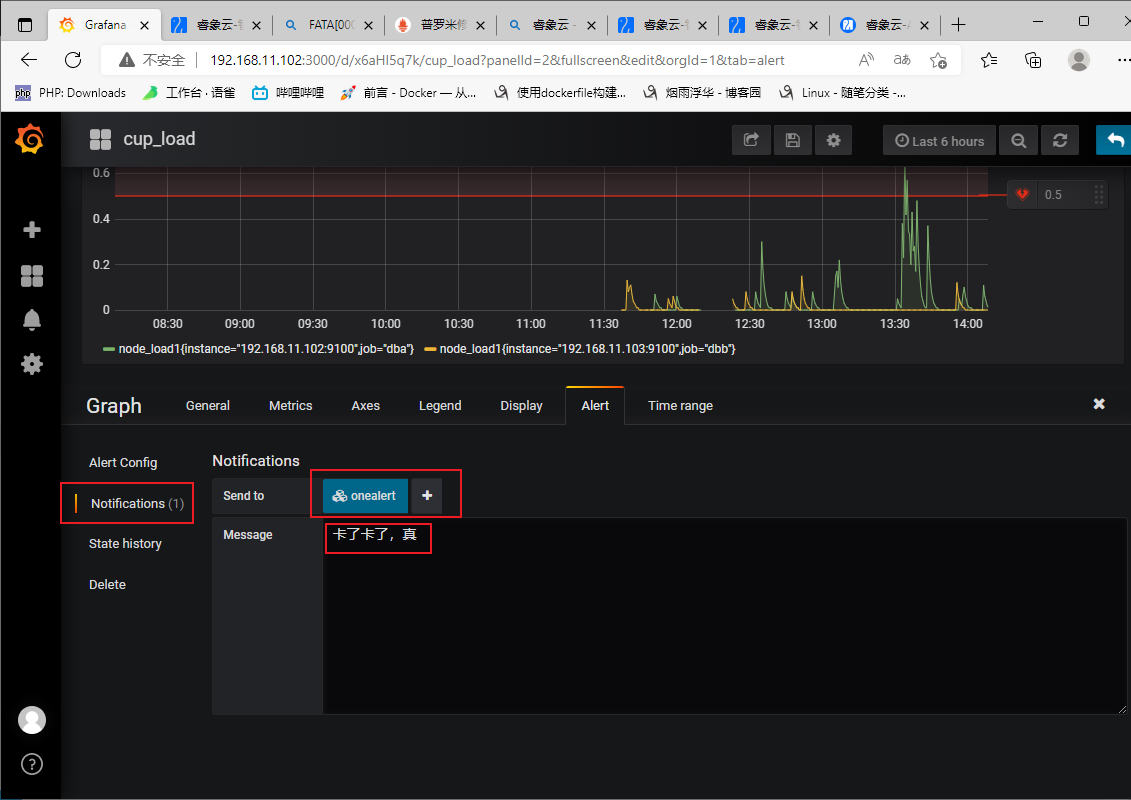Click the share dashboard icon

(x=751, y=140)
